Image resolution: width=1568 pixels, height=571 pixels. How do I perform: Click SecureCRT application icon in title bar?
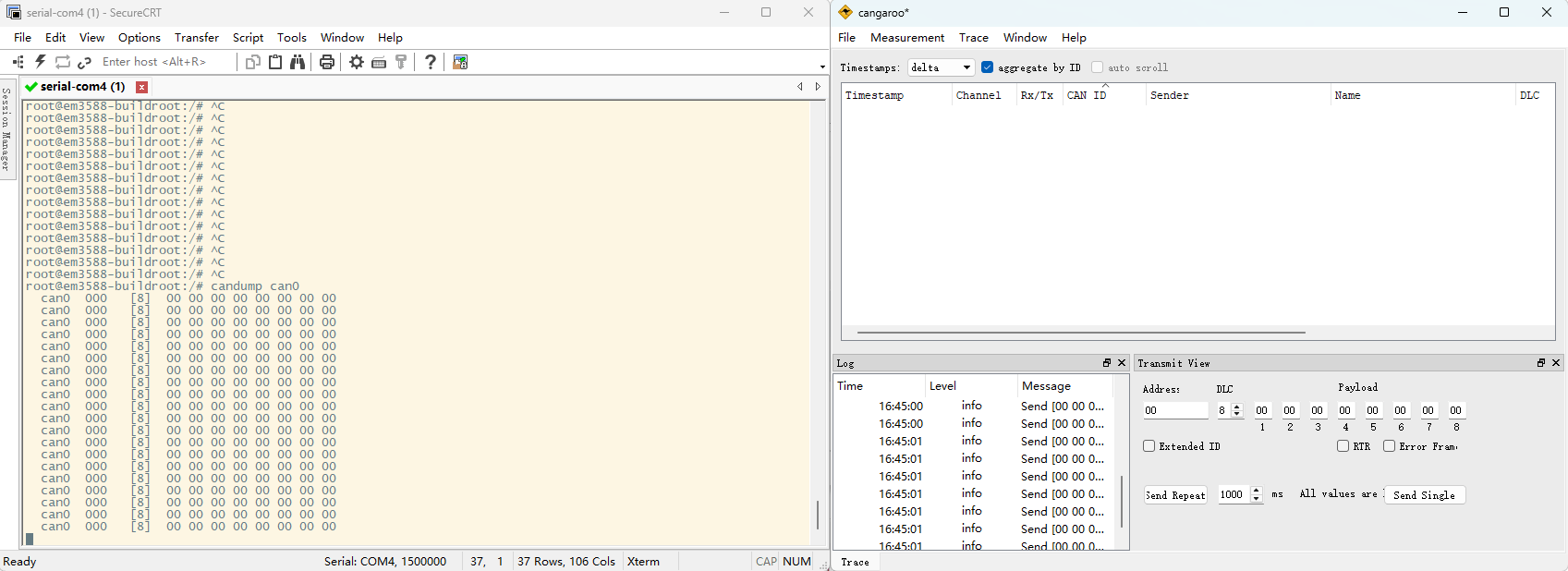14,12
